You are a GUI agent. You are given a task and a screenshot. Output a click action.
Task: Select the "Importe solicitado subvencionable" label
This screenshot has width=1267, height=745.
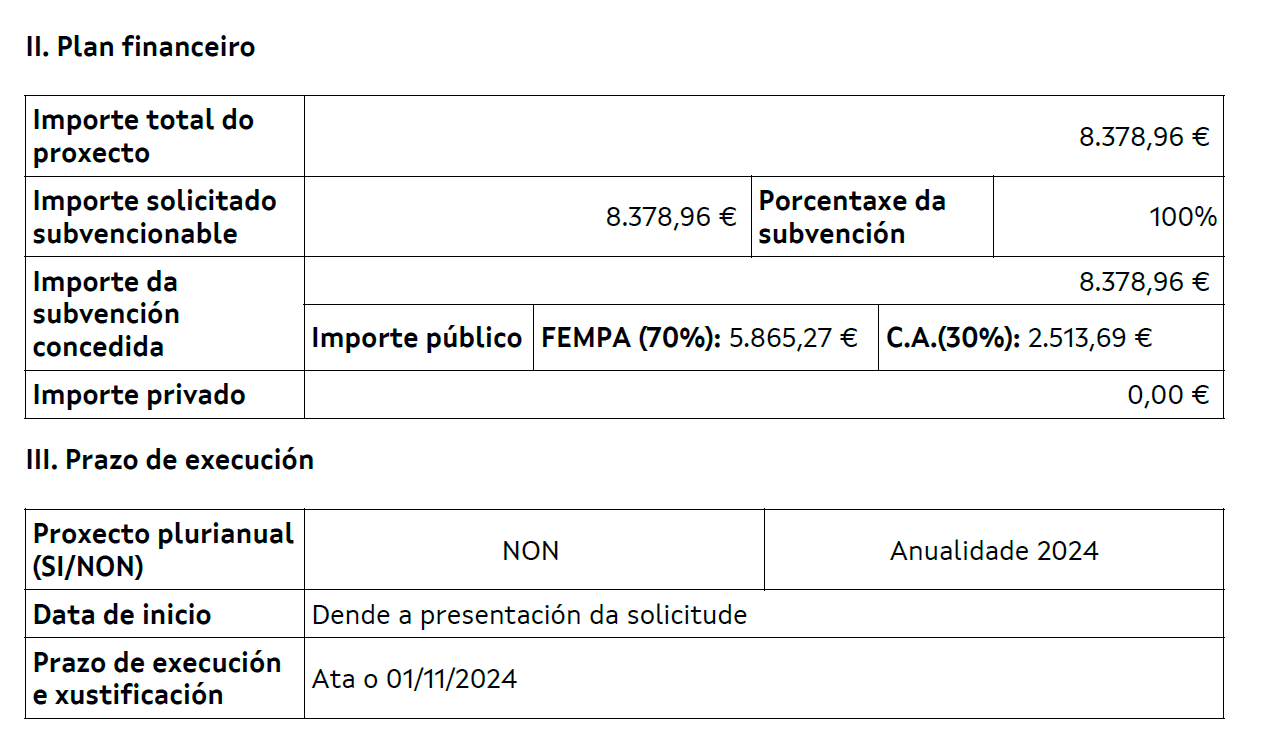[x=155, y=217]
